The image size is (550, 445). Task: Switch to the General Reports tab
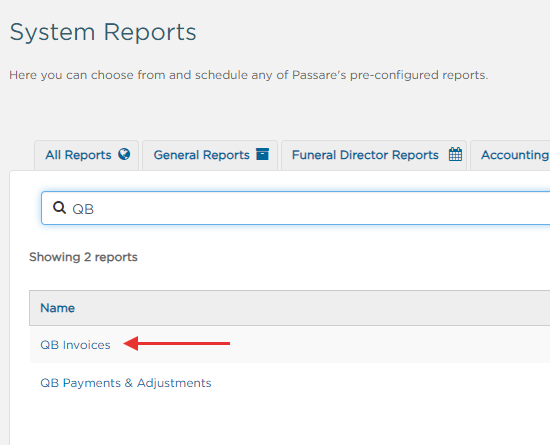[210, 155]
